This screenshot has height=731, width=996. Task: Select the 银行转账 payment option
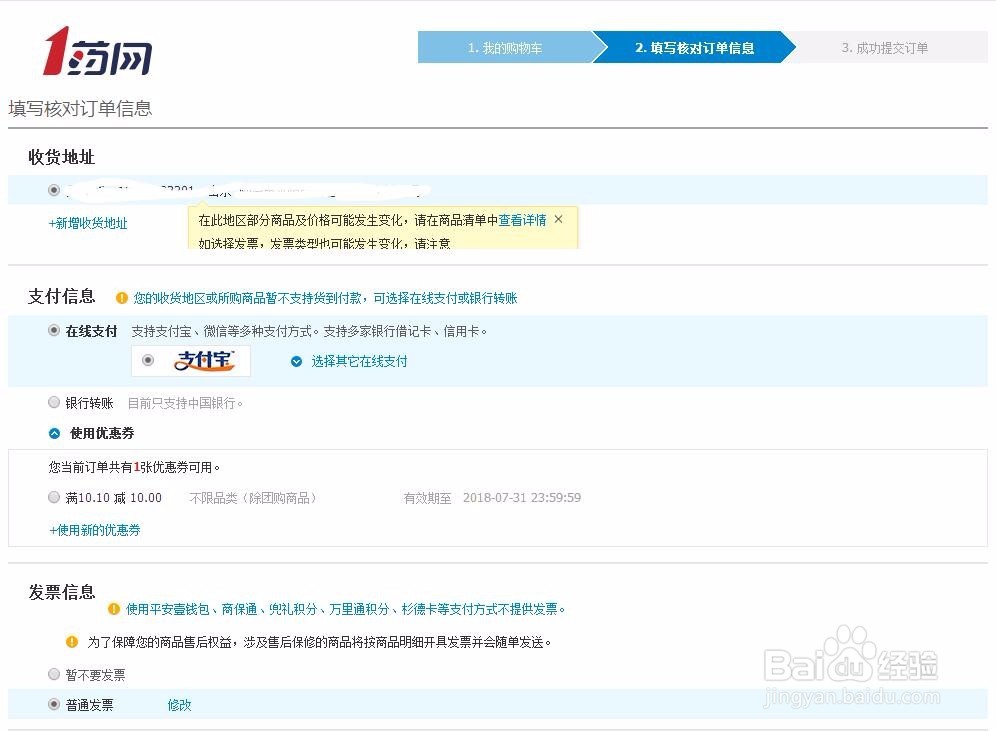54,402
